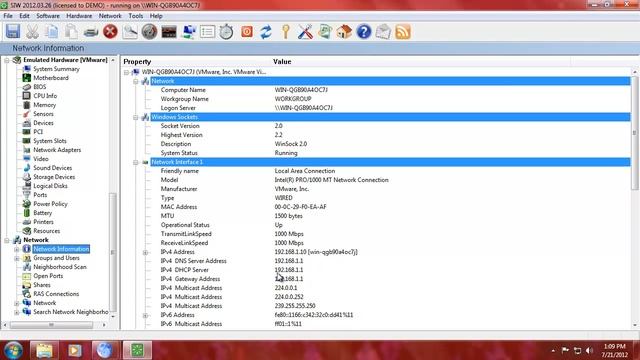The image size is (640, 360).
Task: Click the 1500 bytes MTU value
Action: (x=288, y=216)
